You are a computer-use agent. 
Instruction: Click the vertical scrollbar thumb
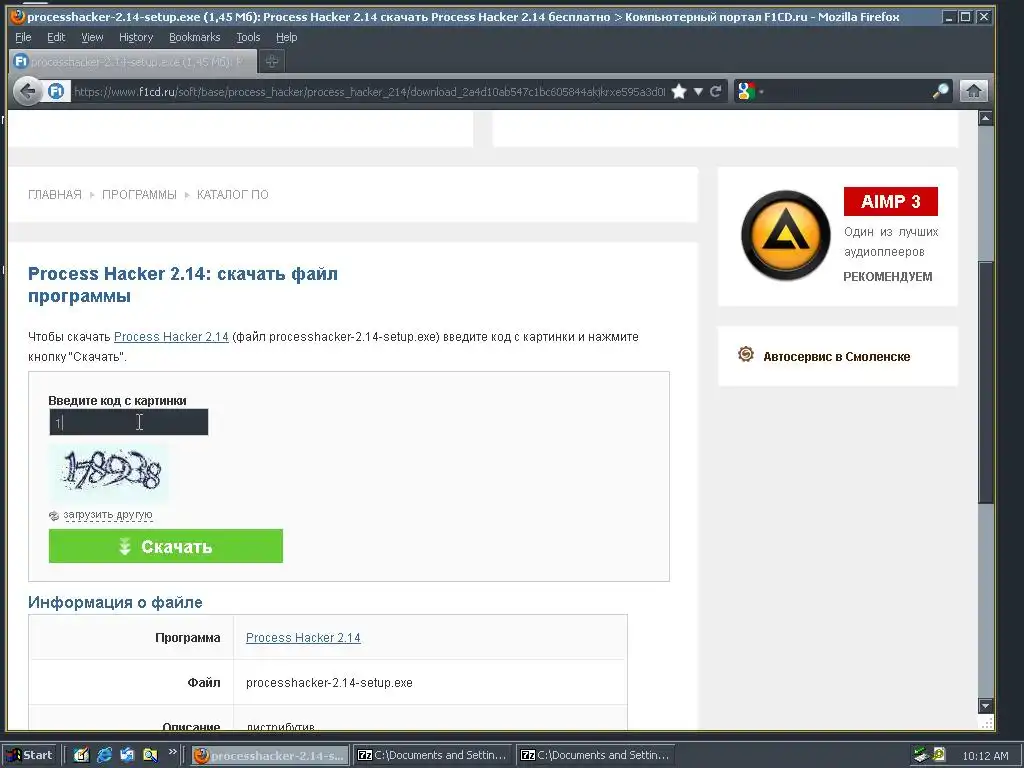pos(985,382)
